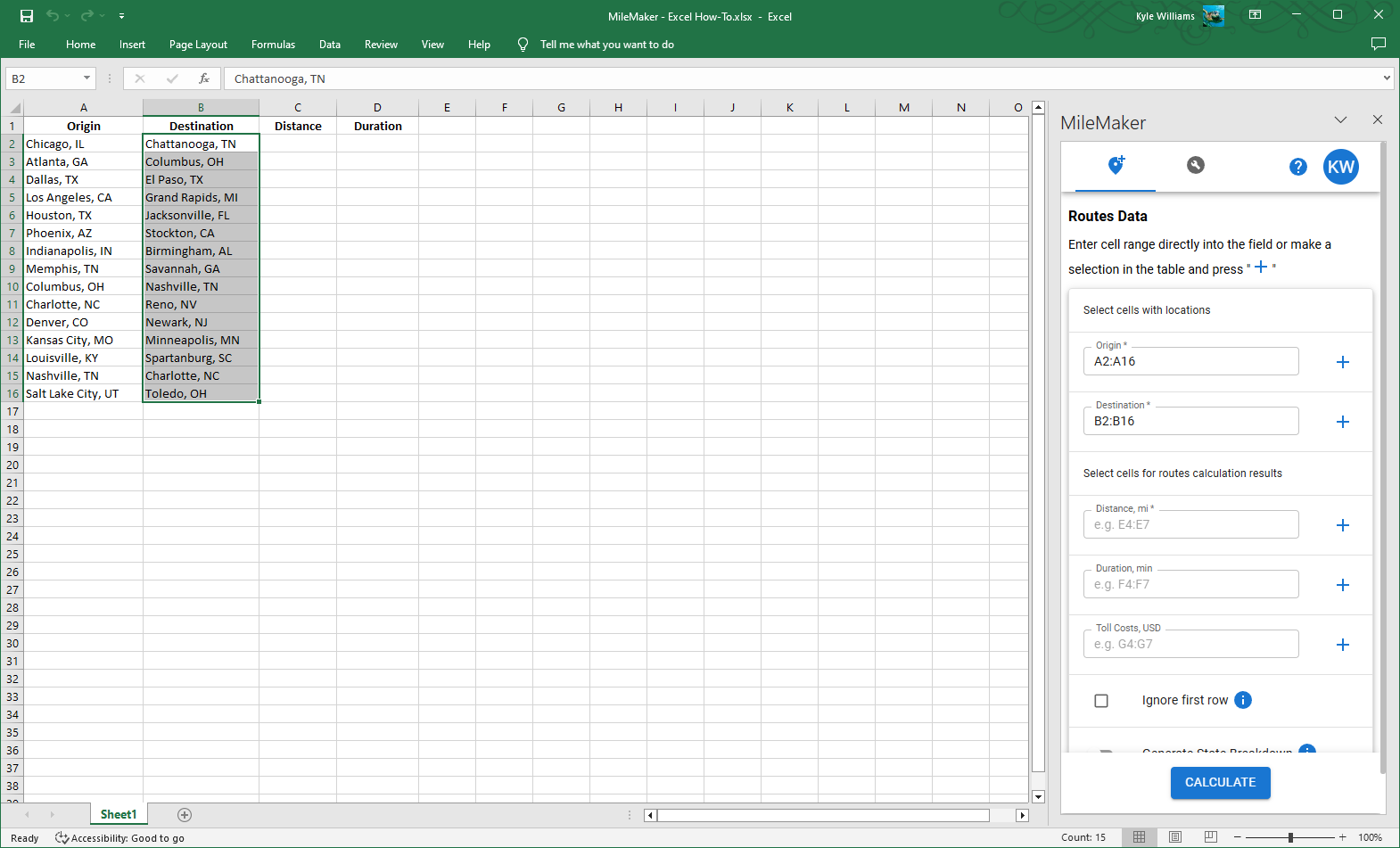
Task: Click the Redo arrow icon
Action: coord(86,16)
